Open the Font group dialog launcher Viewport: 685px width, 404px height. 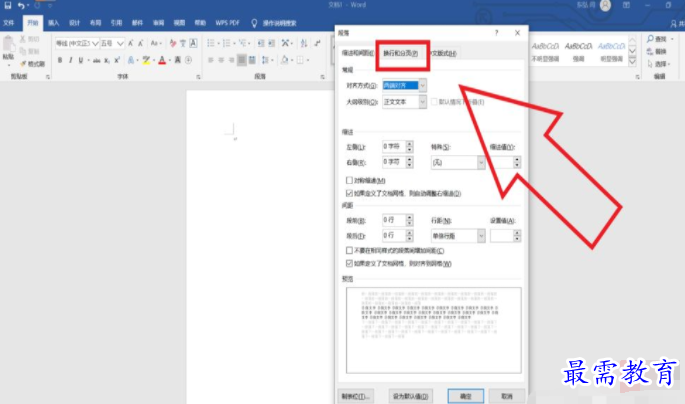tap(198, 77)
